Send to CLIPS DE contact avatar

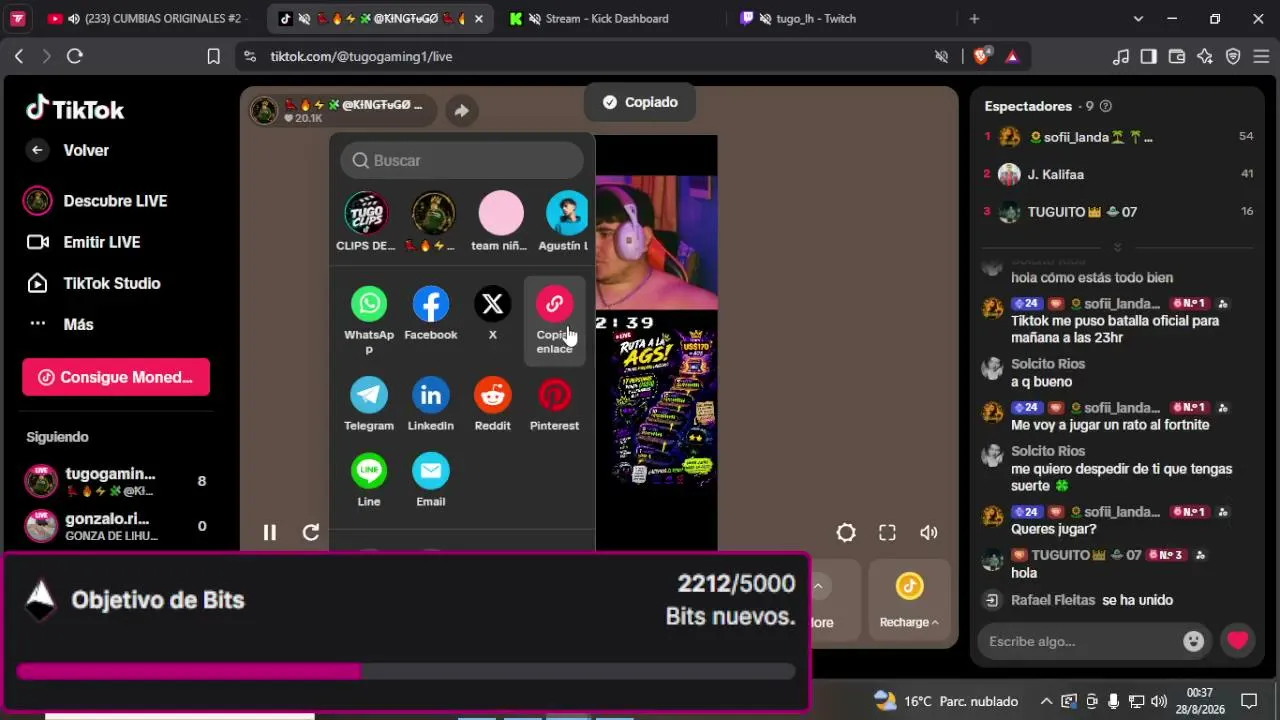coord(366,213)
